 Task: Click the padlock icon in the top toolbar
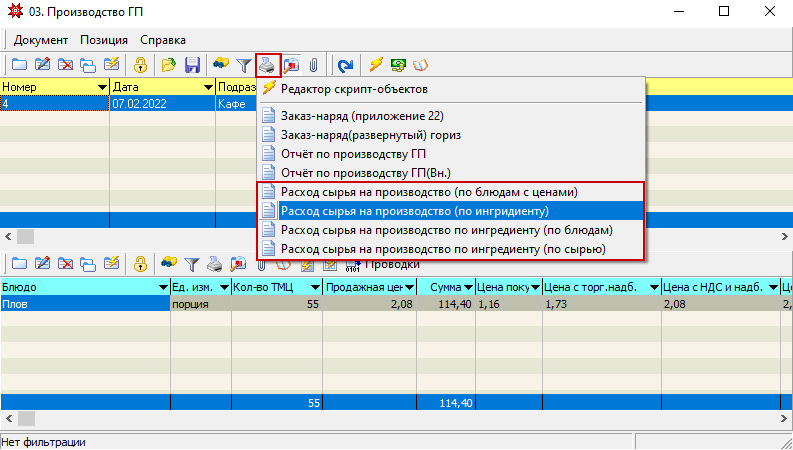141,65
